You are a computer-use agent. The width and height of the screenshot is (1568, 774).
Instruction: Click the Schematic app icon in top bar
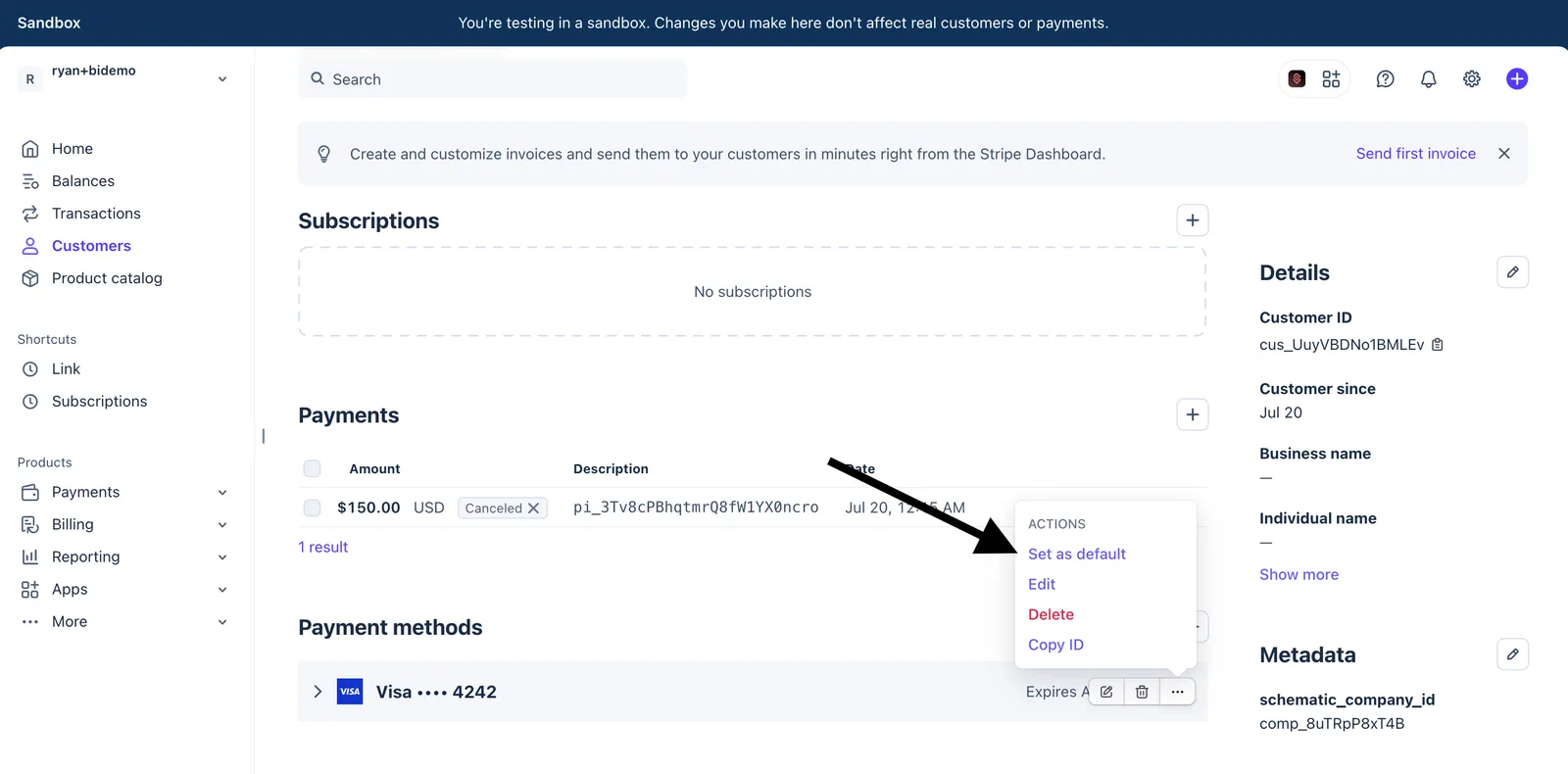click(x=1297, y=79)
